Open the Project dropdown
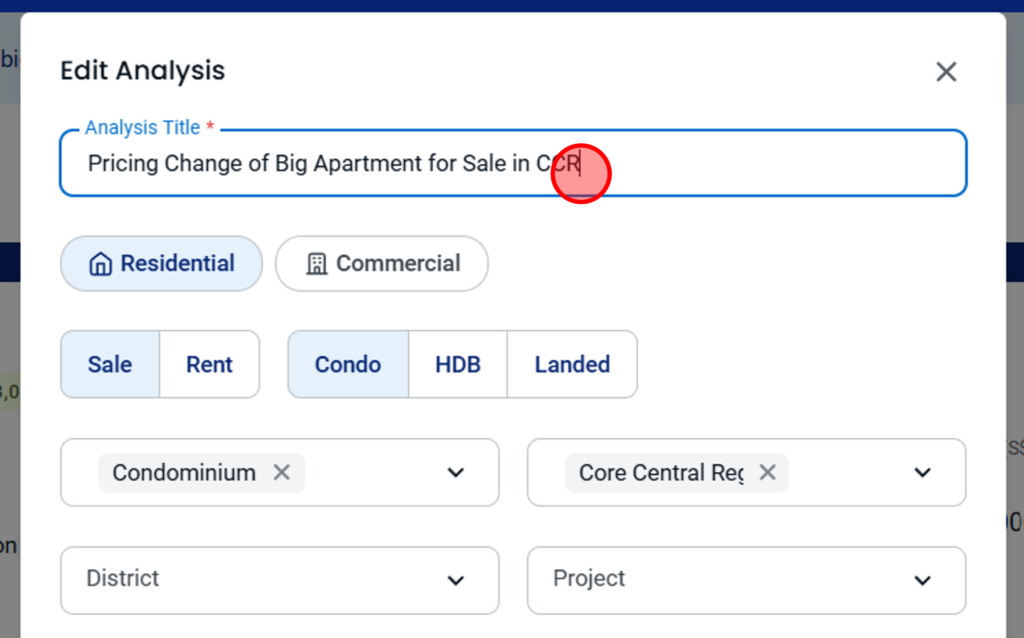Screen dimensions: 1024x638 pos(746,580)
